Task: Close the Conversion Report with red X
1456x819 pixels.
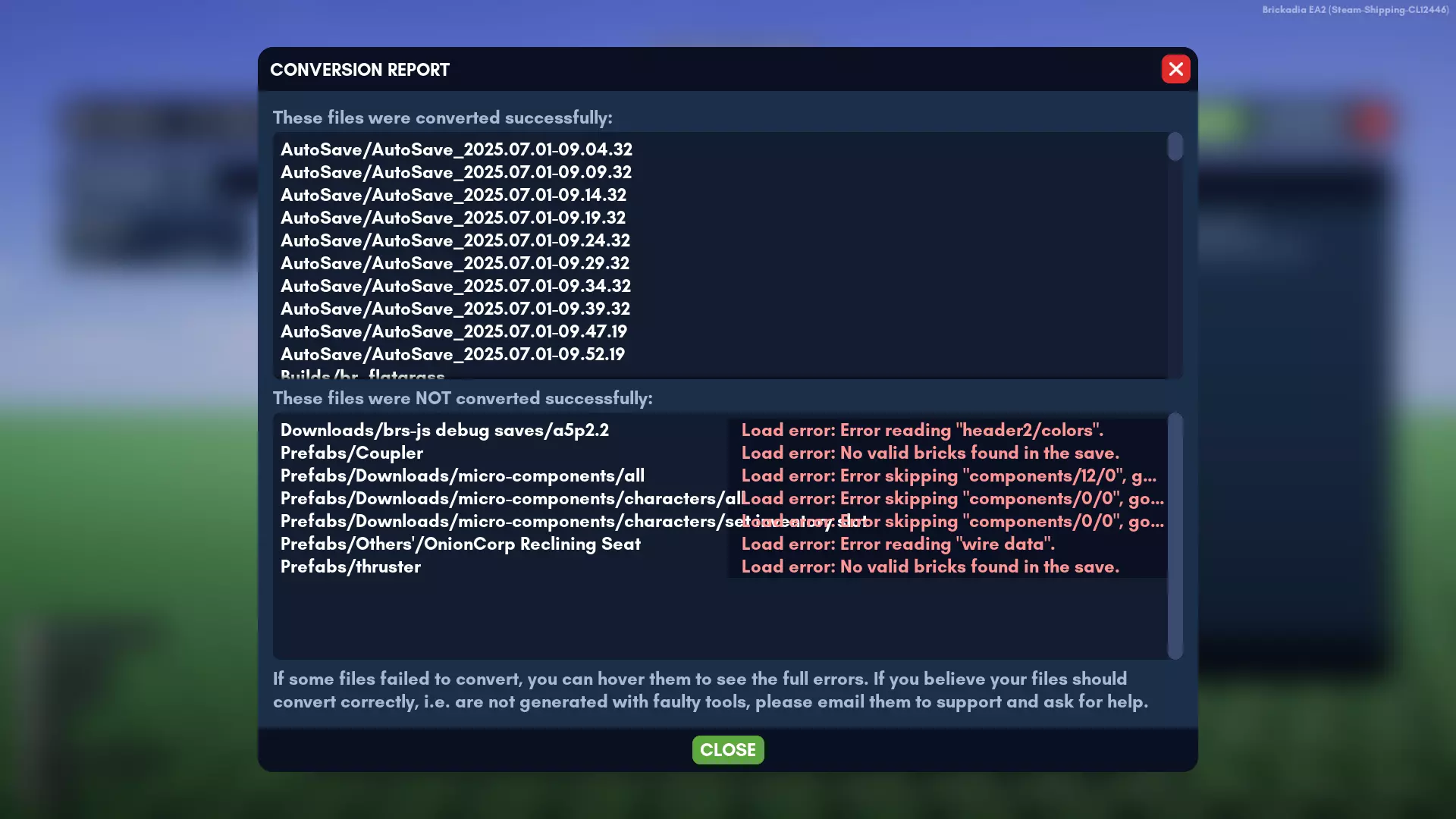Action: click(x=1175, y=69)
